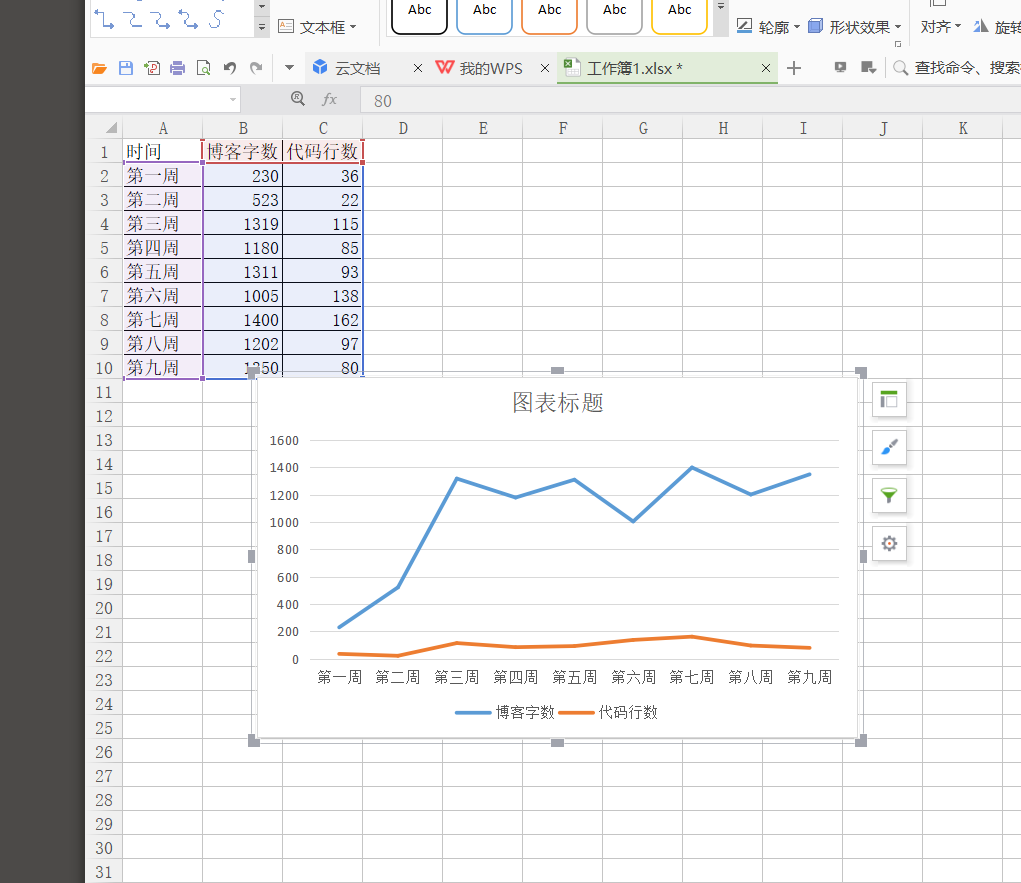Select column header D

tap(403, 128)
